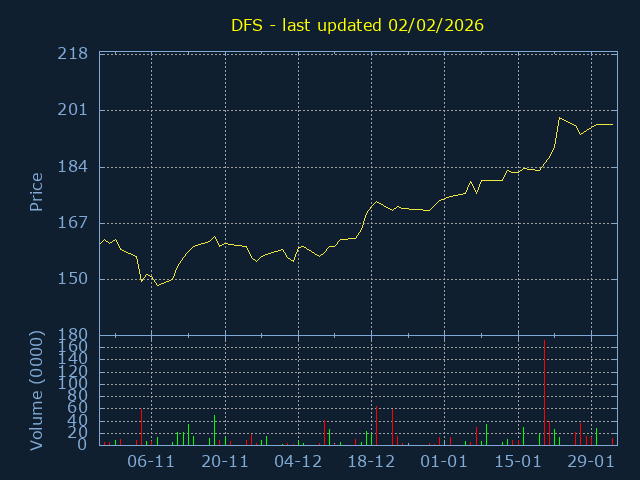This screenshot has width=640, height=480.
Task: Click the 'Volume (0000)' axis title
Action: [36, 389]
